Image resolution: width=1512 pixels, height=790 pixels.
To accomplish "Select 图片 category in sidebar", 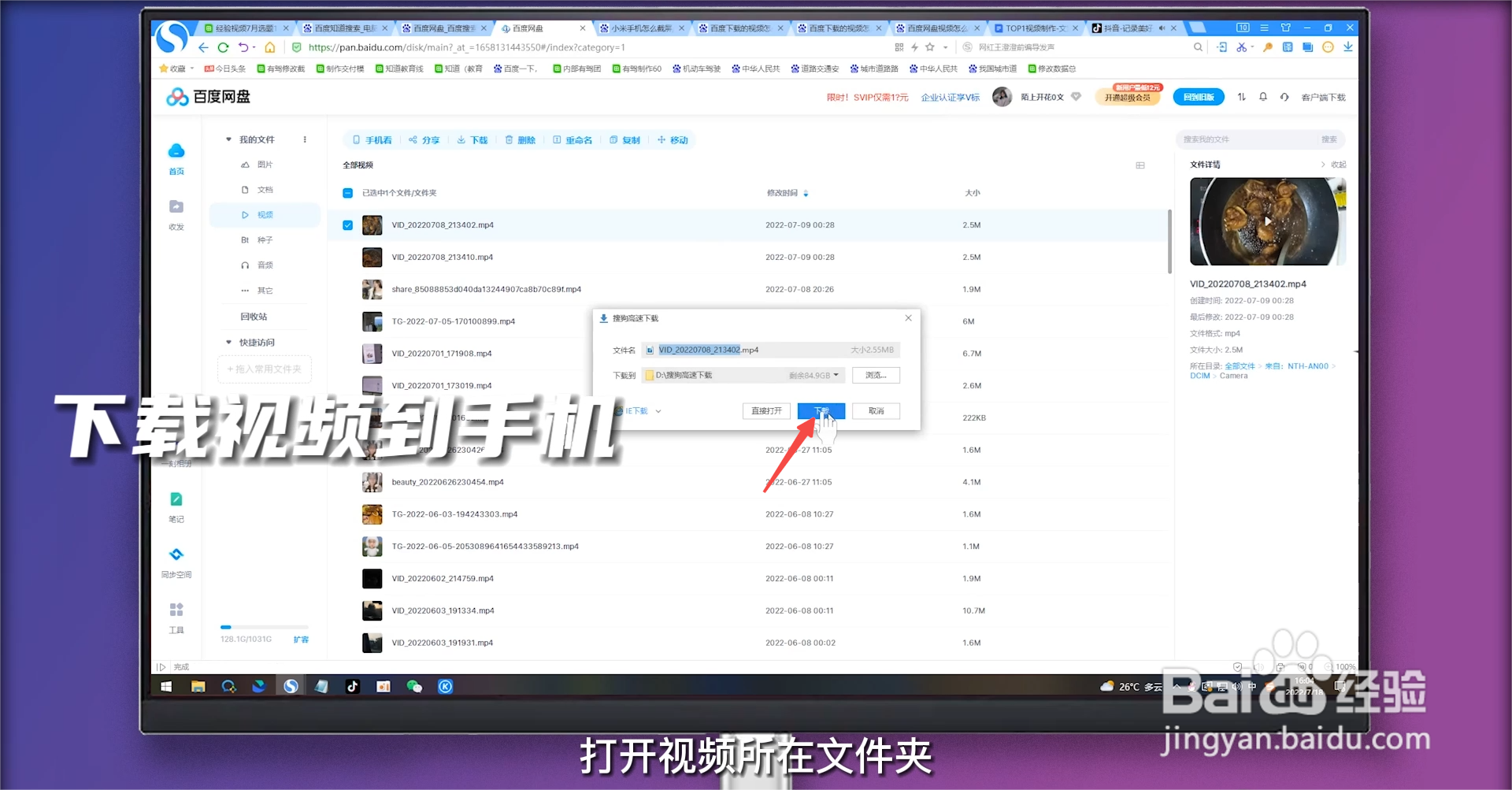I will click(265, 165).
